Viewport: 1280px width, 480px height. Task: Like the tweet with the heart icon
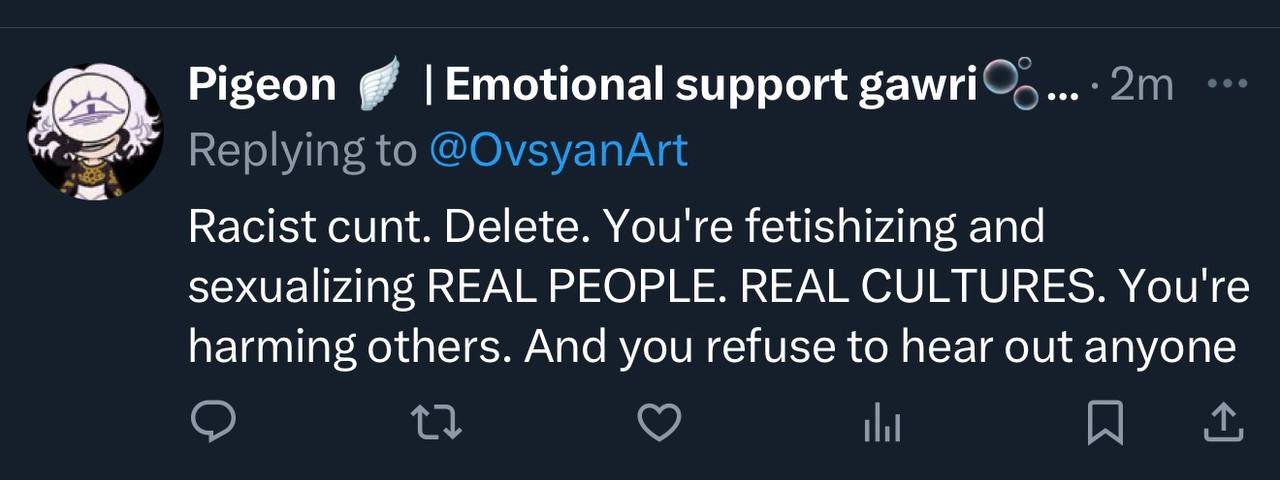[x=659, y=424]
